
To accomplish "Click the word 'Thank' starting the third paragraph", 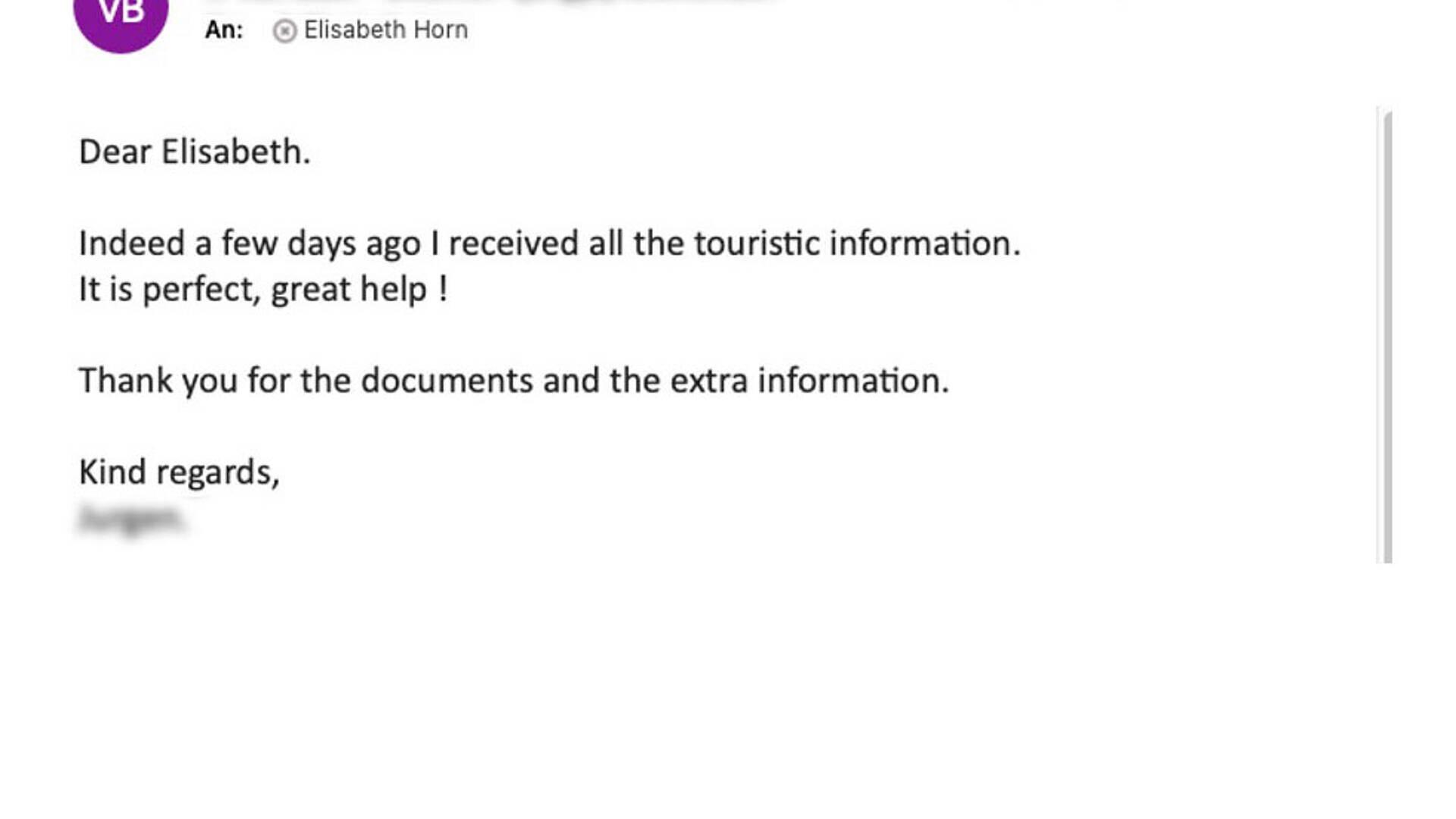I will point(126,381).
